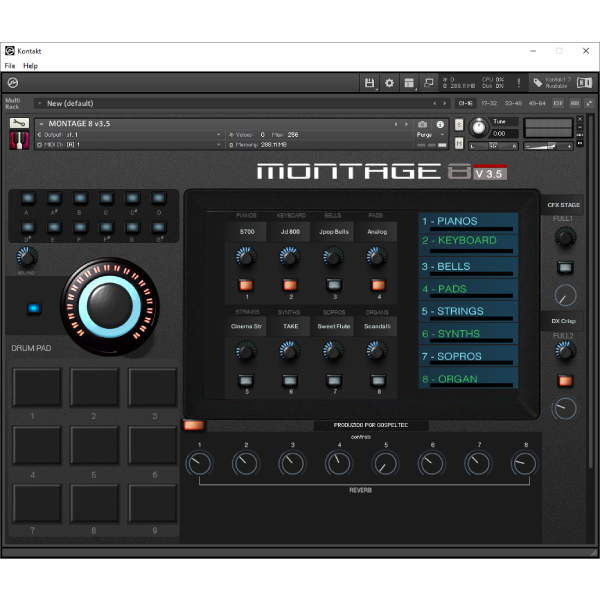Toggle the Pianos layer 1 orange button

(x=246, y=285)
